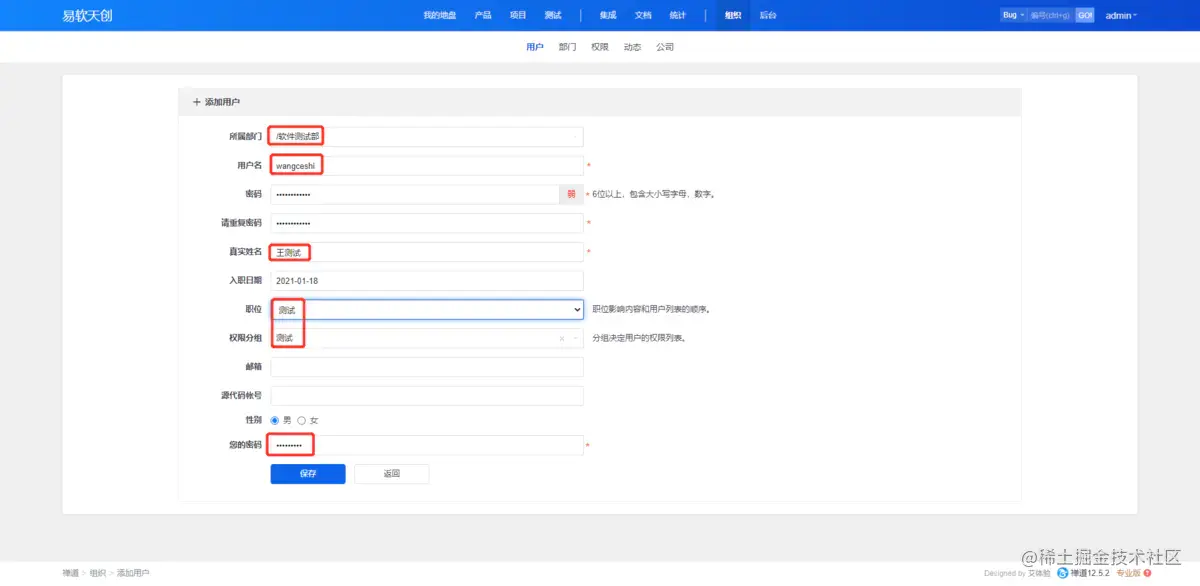Viewport: 1200px width, 586px height.
Task: Click the 返回 back button
Action: click(x=392, y=474)
